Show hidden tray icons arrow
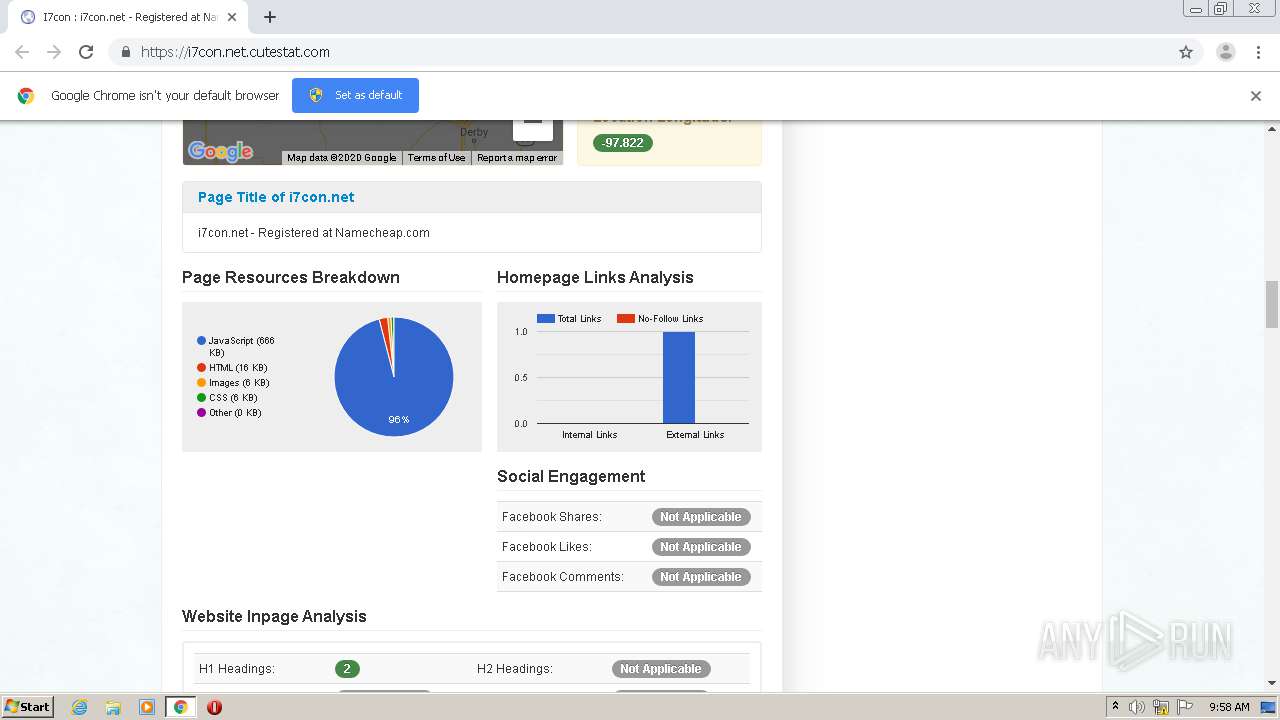The width and height of the screenshot is (1280, 720). tap(1115, 707)
